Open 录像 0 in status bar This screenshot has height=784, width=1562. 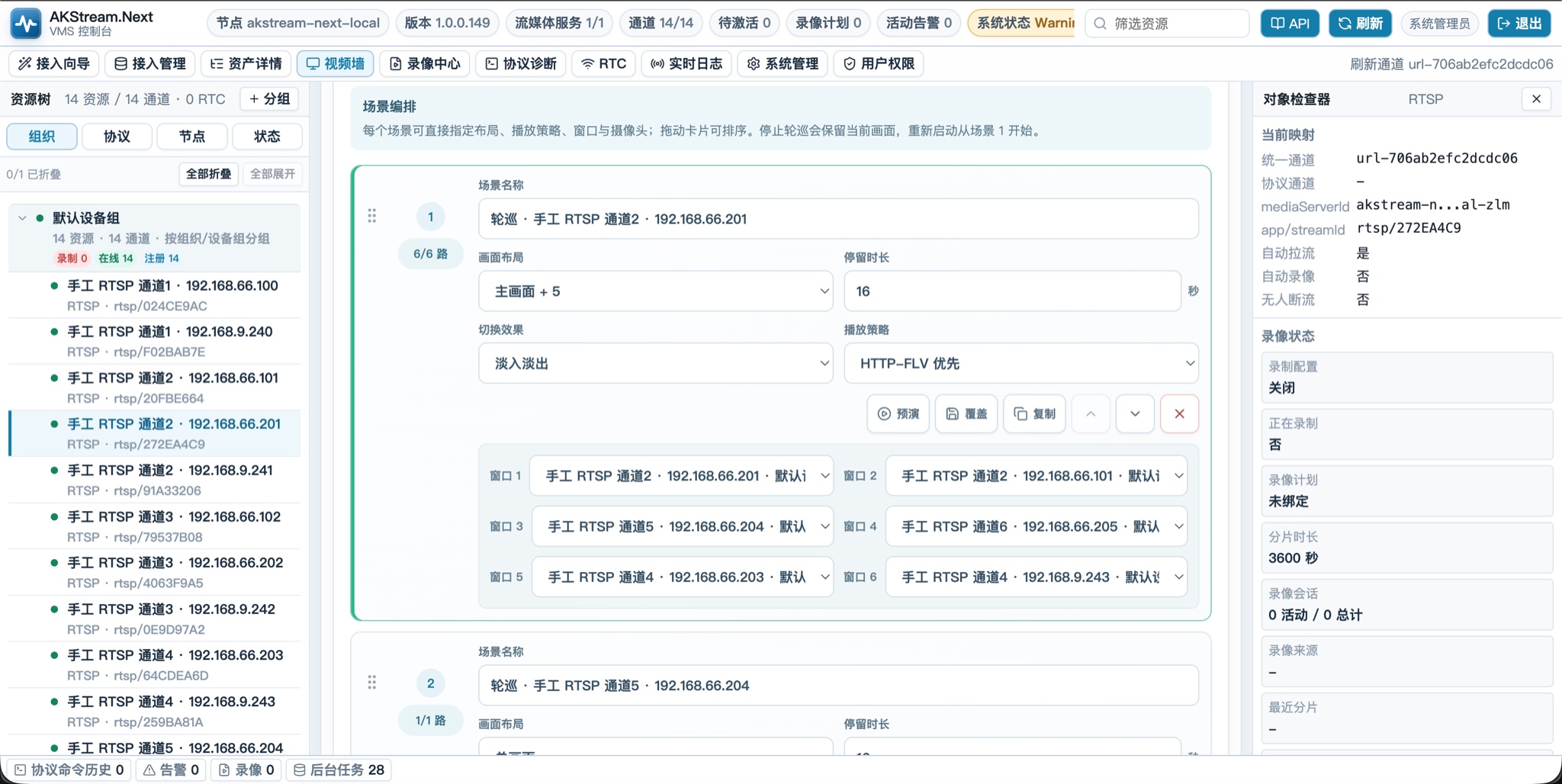point(246,770)
